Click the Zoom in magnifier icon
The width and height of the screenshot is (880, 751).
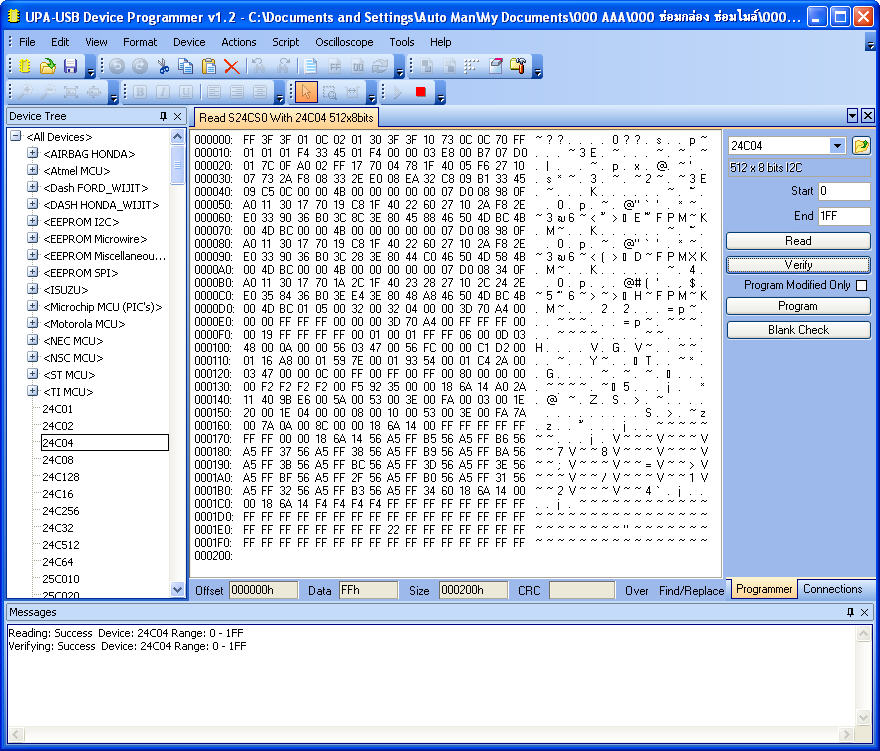(x=25, y=92)
